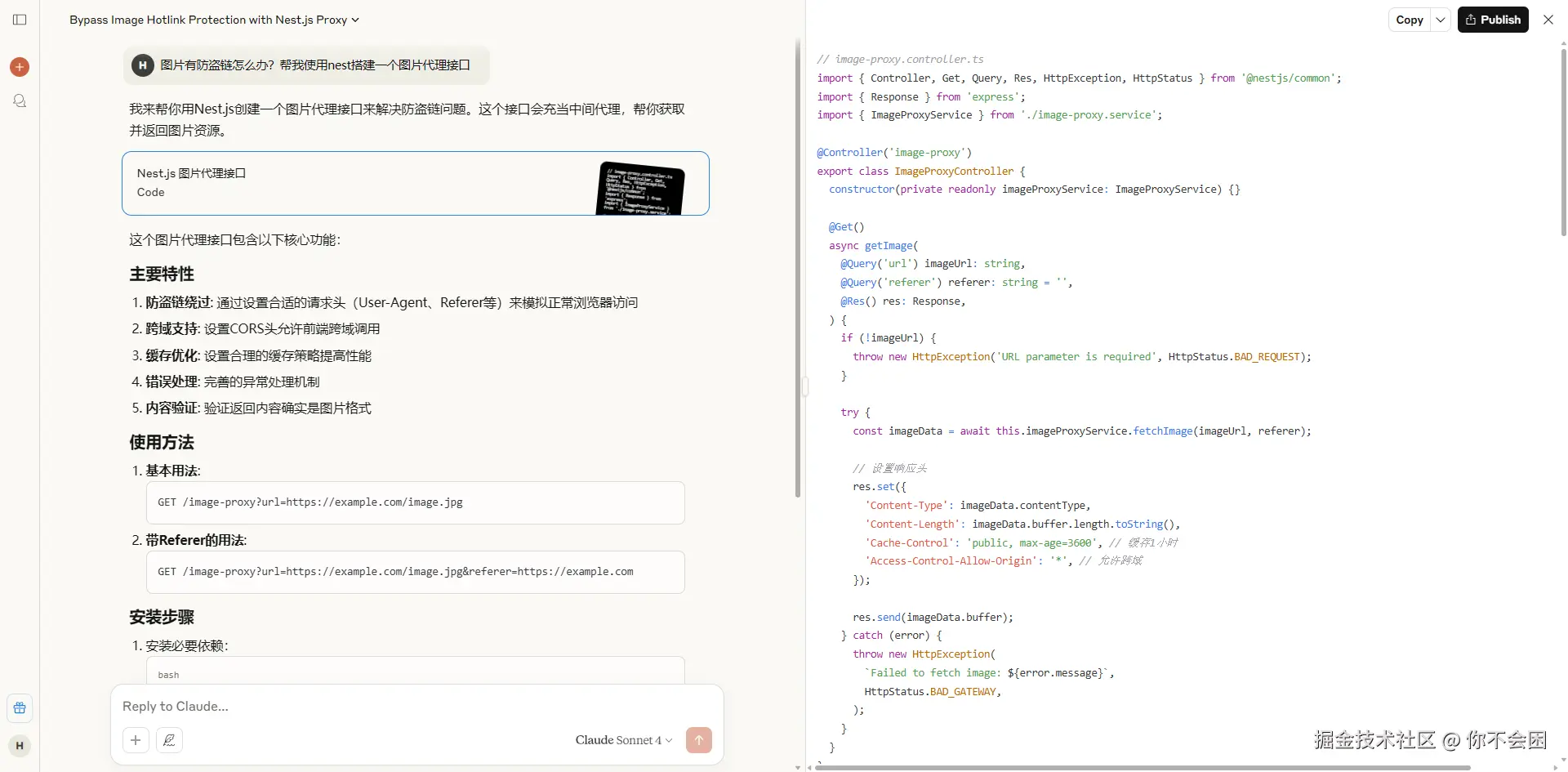The height and width of the screenshot is (772, 1568).
Task: Click the ImageProxyService import line
Action: [990, 115]
